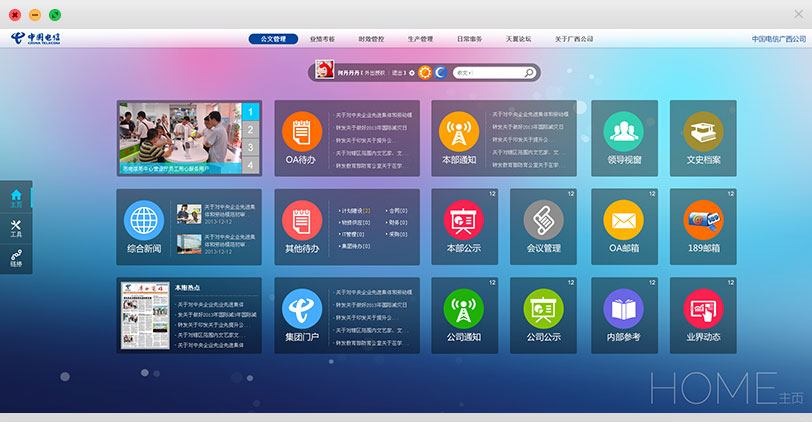The image size is (812, 422).
Task: Open the 189邮箱 mail icon
Action: click(703, 220)
